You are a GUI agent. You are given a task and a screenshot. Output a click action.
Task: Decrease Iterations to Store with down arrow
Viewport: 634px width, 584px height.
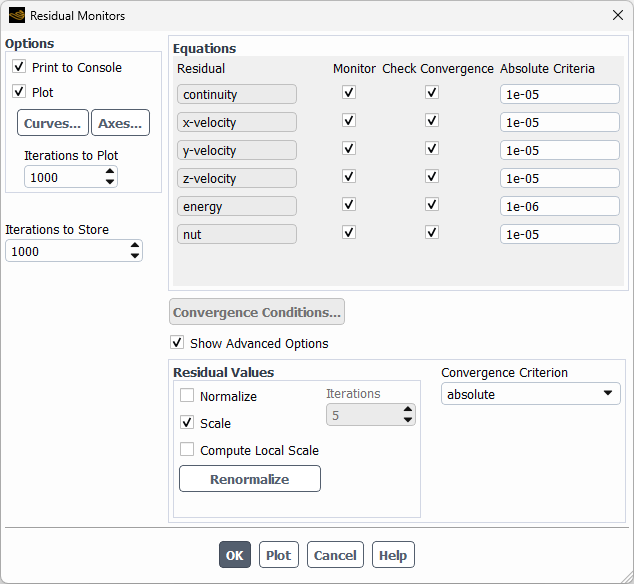pyautogui.click(x=135, y=256)
